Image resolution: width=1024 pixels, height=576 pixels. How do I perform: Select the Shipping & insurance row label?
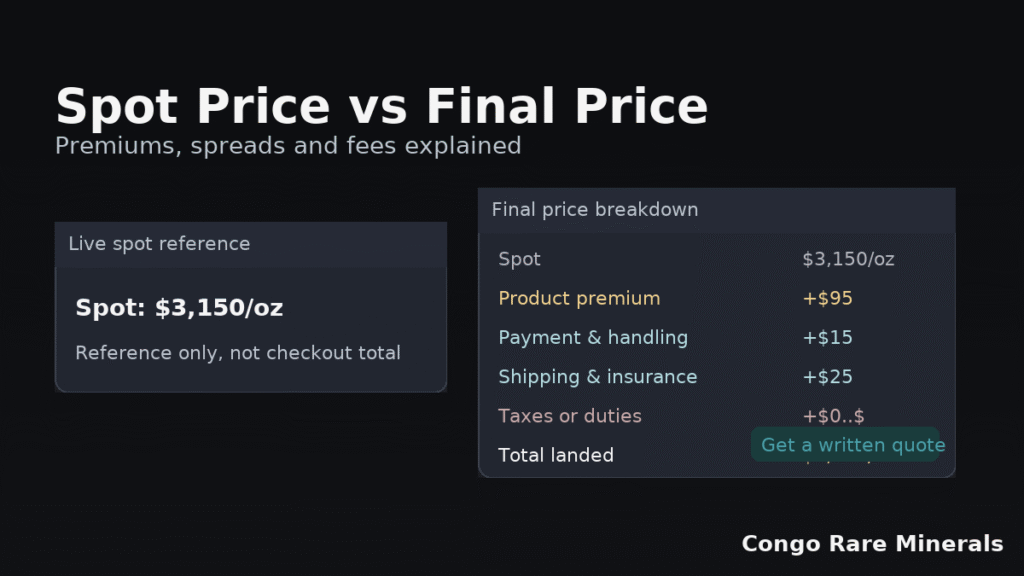(598, 377)
